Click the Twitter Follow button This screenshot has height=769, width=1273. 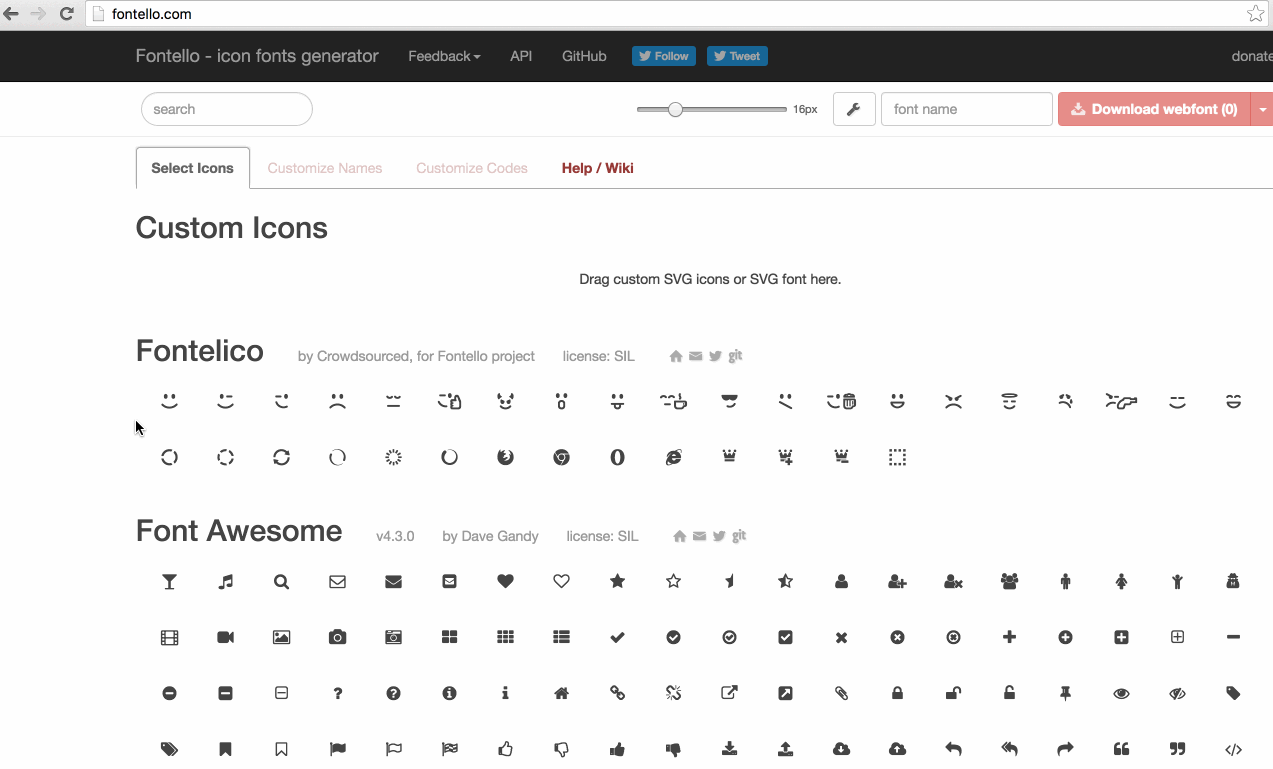coord(664,56)
